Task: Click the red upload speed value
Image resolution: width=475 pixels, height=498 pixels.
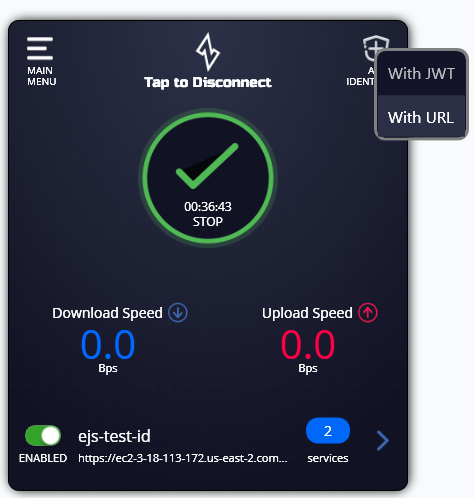Action: tap(308, 344)
